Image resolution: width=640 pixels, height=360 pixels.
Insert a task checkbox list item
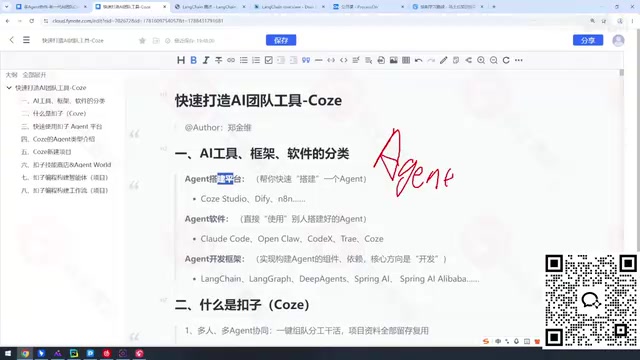pos(269,60)
